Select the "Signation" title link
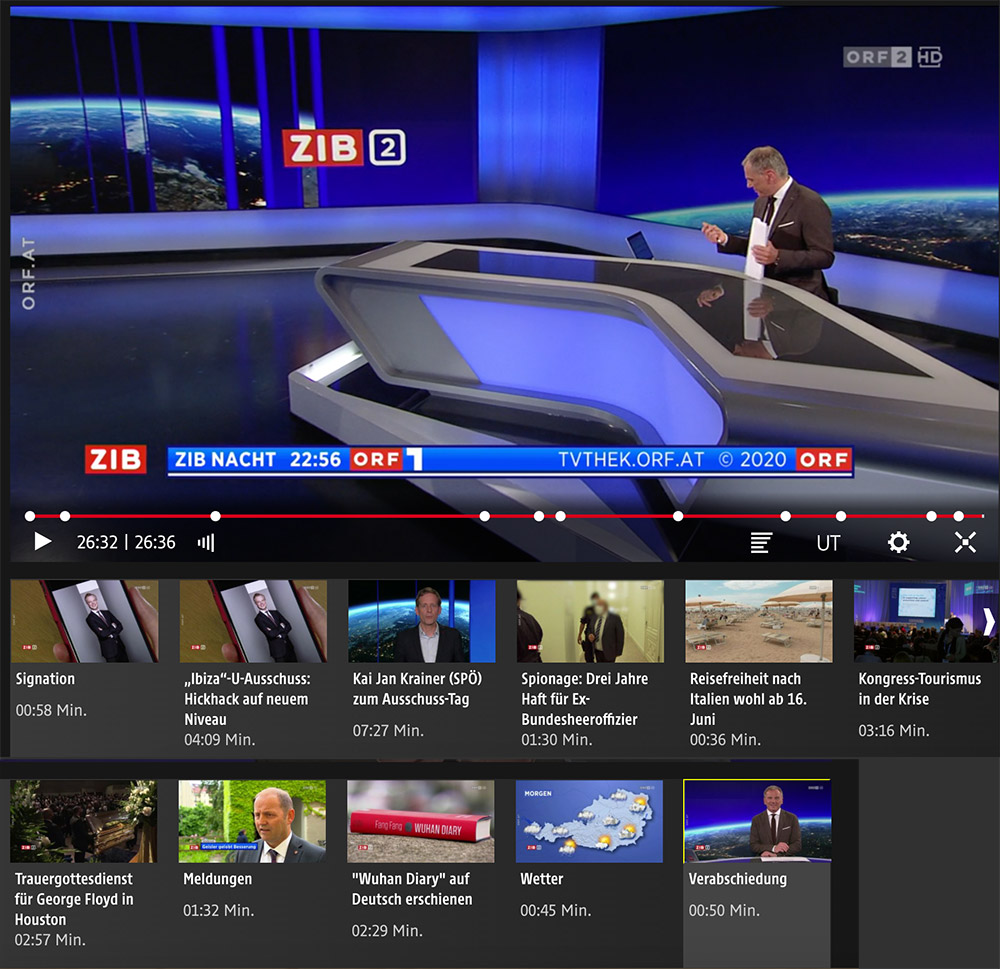This screenshot has height=969, width=1000. pyautogui.click(x=45, y=679)
